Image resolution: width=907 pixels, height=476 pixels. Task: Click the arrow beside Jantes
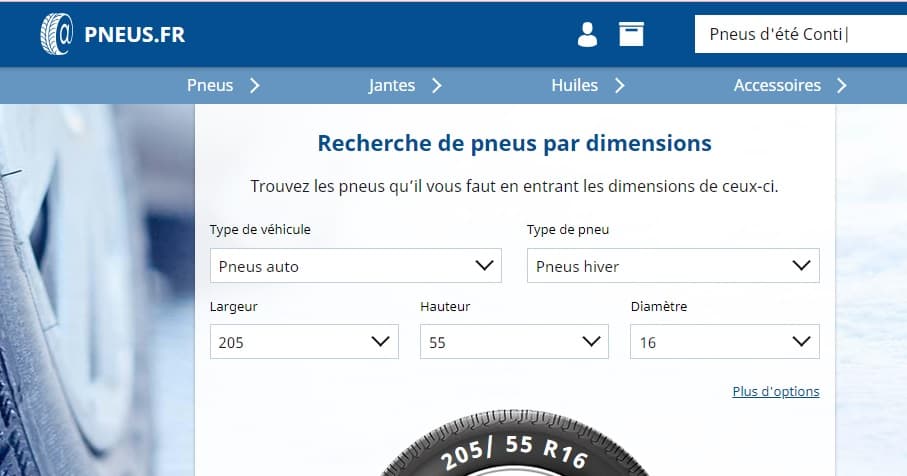point(436,86)
